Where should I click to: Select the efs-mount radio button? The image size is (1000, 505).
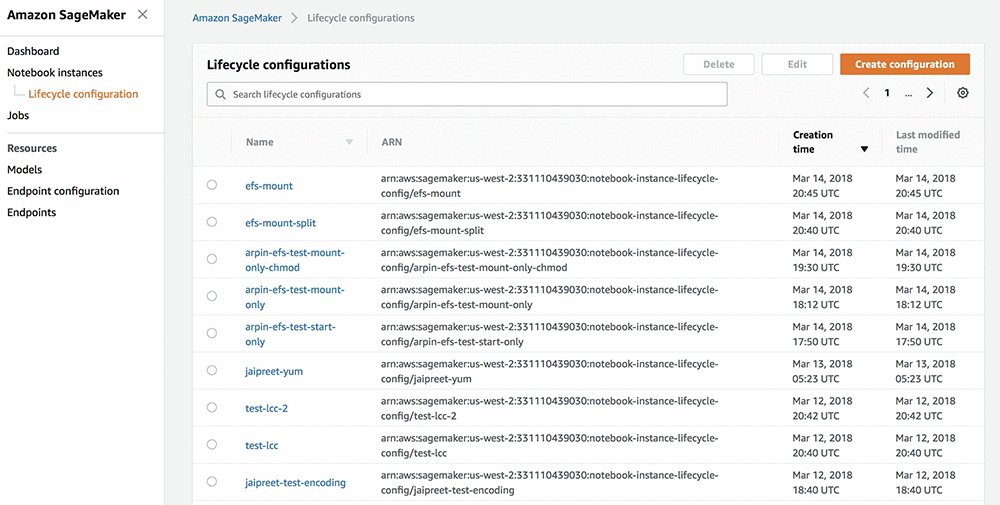click(212, 185)
